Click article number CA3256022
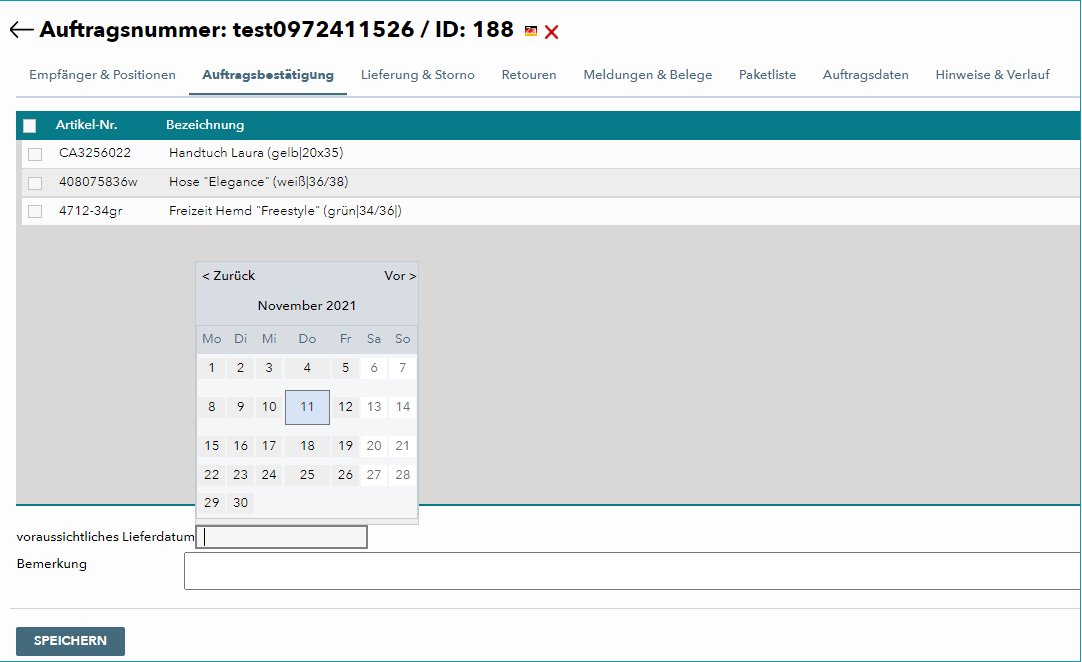The width and height of the screenshot is (1082, 662). point(95,153)
